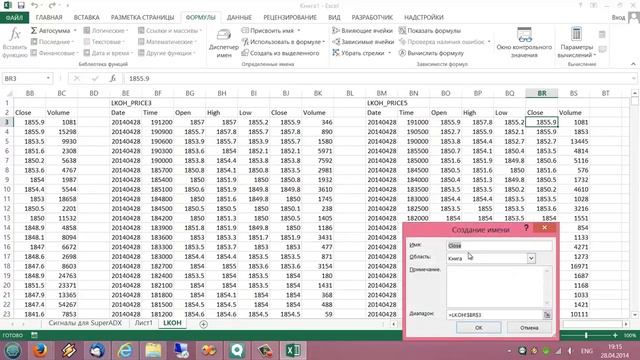This screenshot has width=640, height=360.
Task: Click OK in the create name dialog
Action: (478, 327)
